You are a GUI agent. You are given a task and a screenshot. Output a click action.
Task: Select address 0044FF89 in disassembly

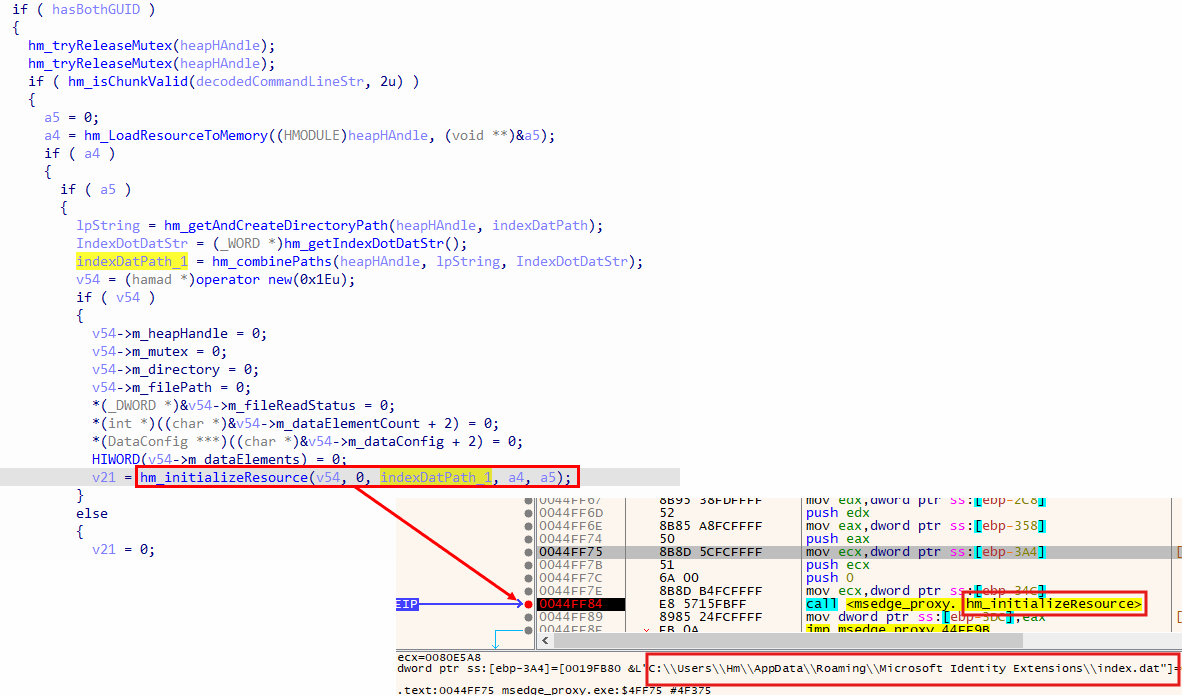coord(571,617)
